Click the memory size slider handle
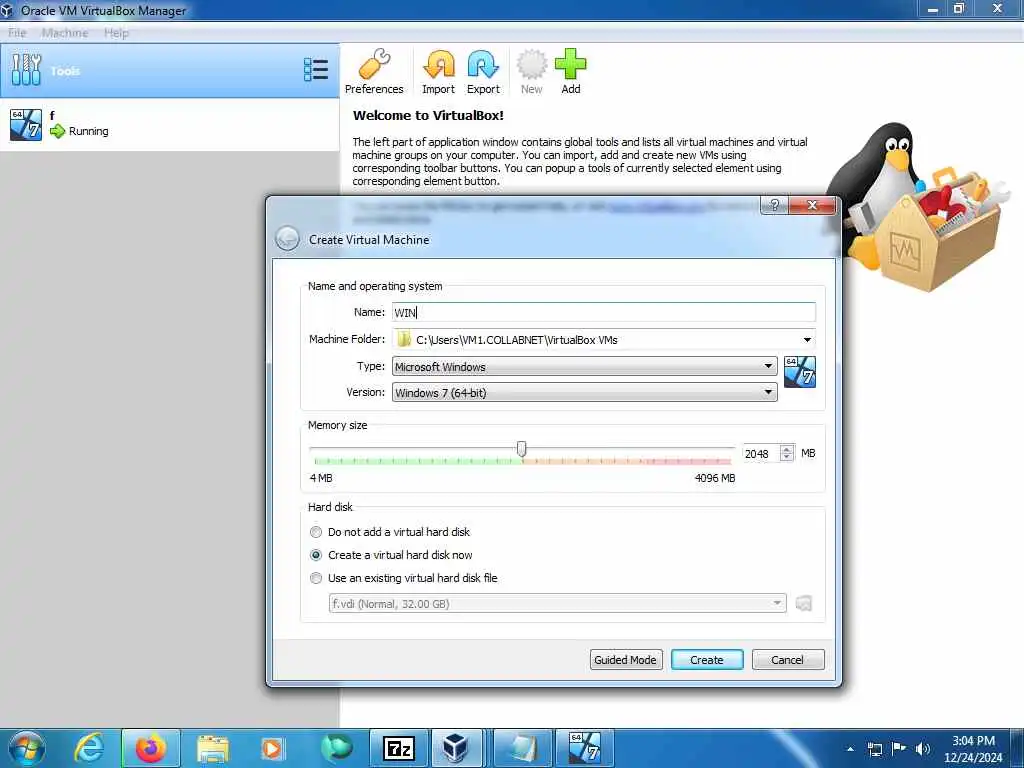The image size is (1024, 768). pos(521,449)
